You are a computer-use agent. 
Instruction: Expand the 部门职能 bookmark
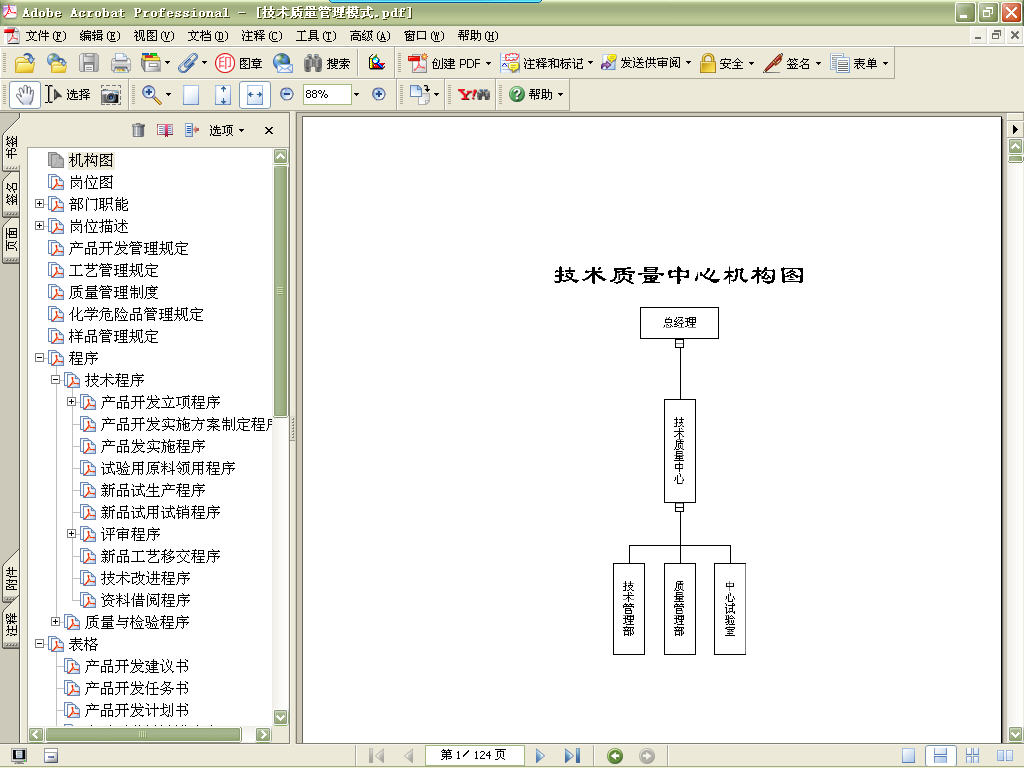pos(40,204)
